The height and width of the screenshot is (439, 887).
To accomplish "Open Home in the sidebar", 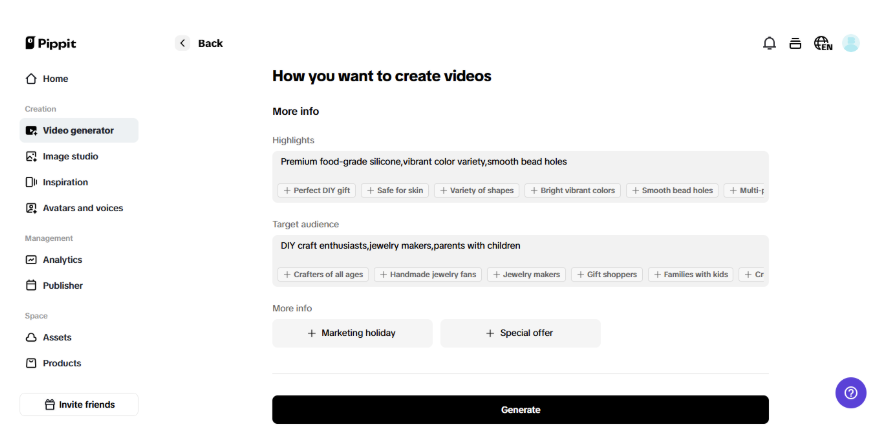I will click(x=55, y=79).
